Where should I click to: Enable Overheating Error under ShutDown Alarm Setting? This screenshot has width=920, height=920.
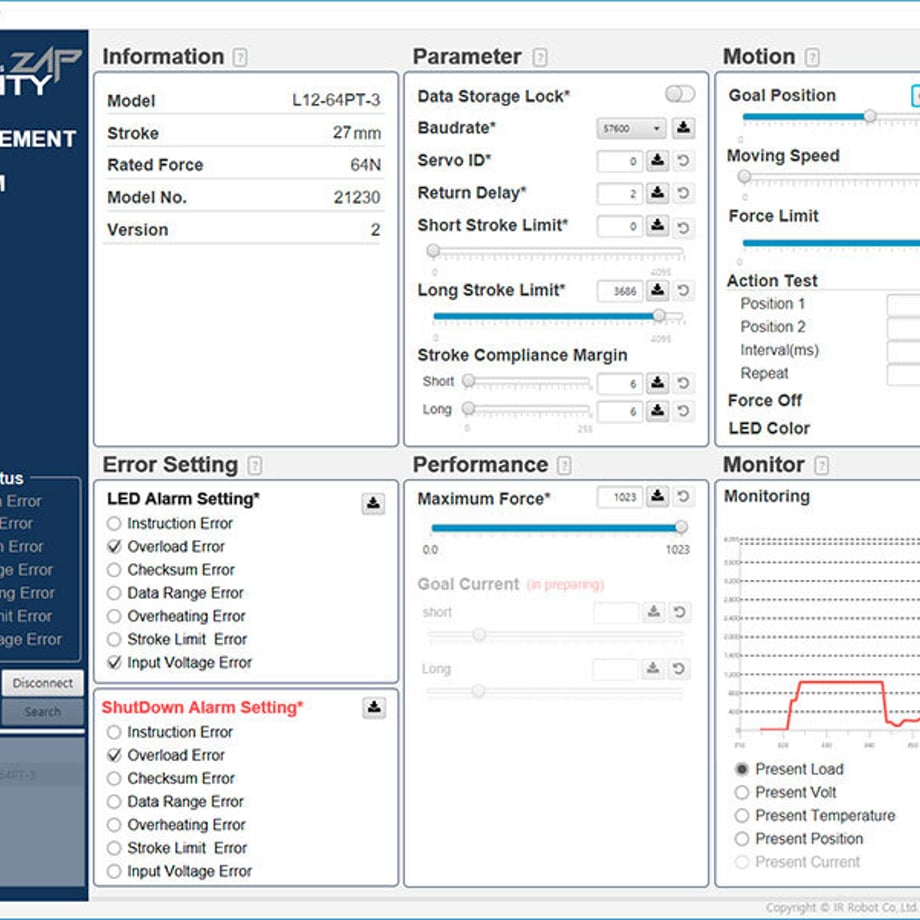pos(114,825)
